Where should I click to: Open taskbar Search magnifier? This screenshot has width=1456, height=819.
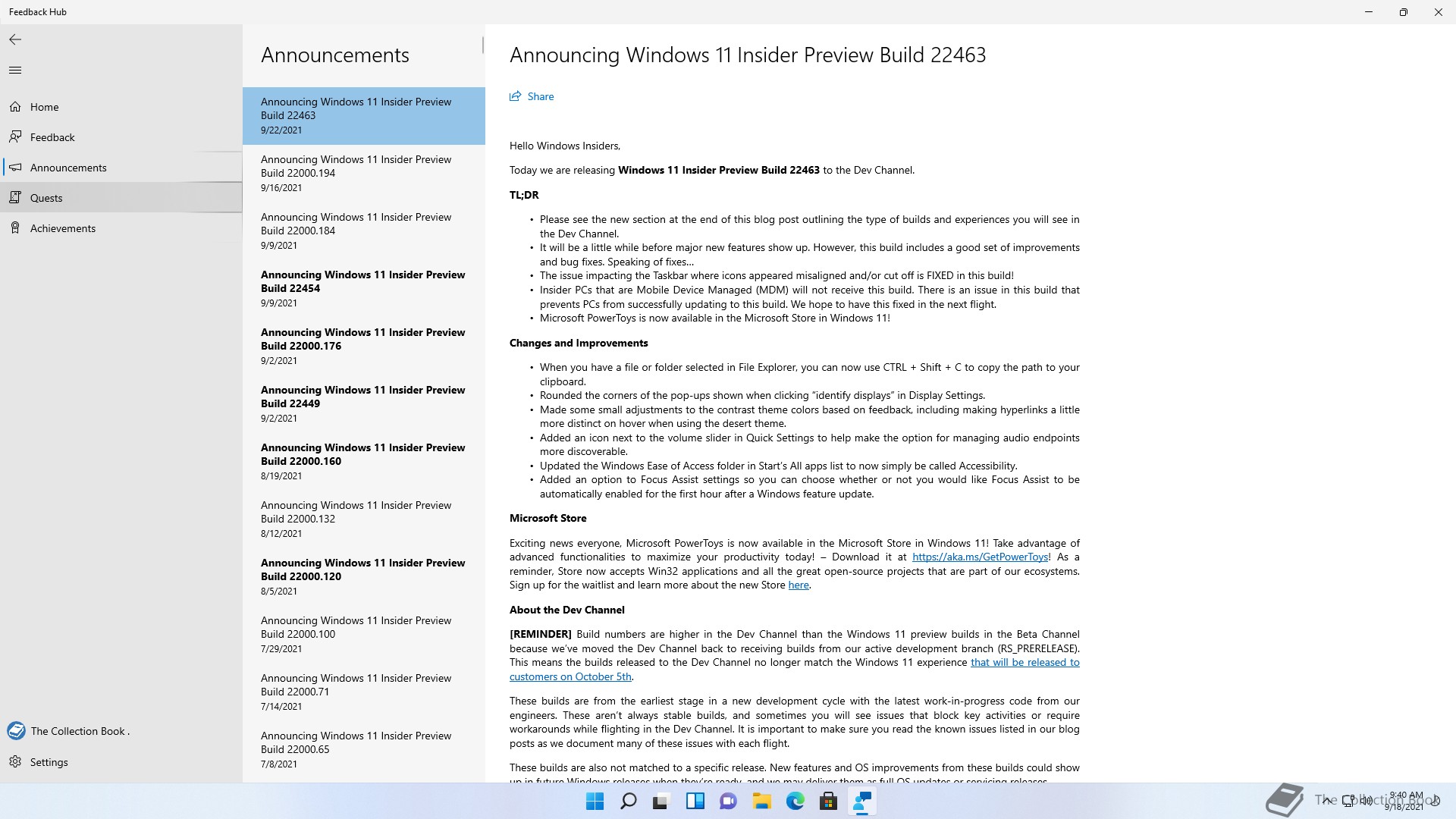click(x=629, y=802)
